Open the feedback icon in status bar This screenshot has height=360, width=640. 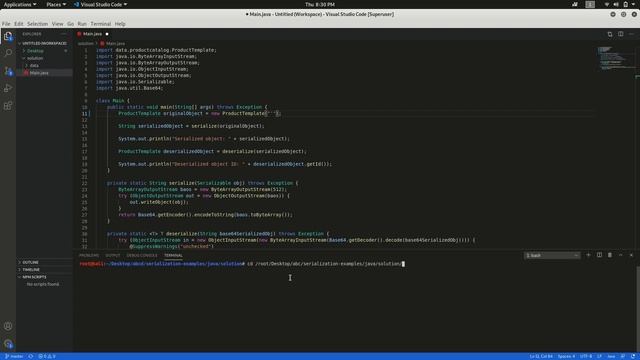[x=623, y=356]
